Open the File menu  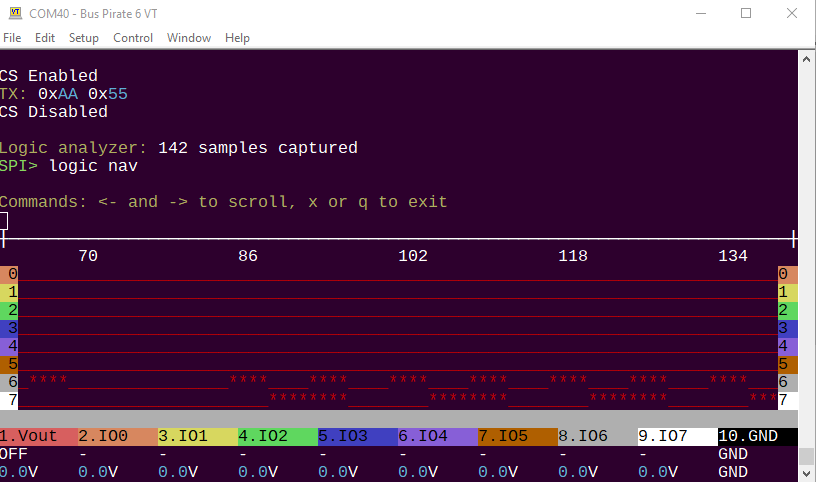coord(12,38)
